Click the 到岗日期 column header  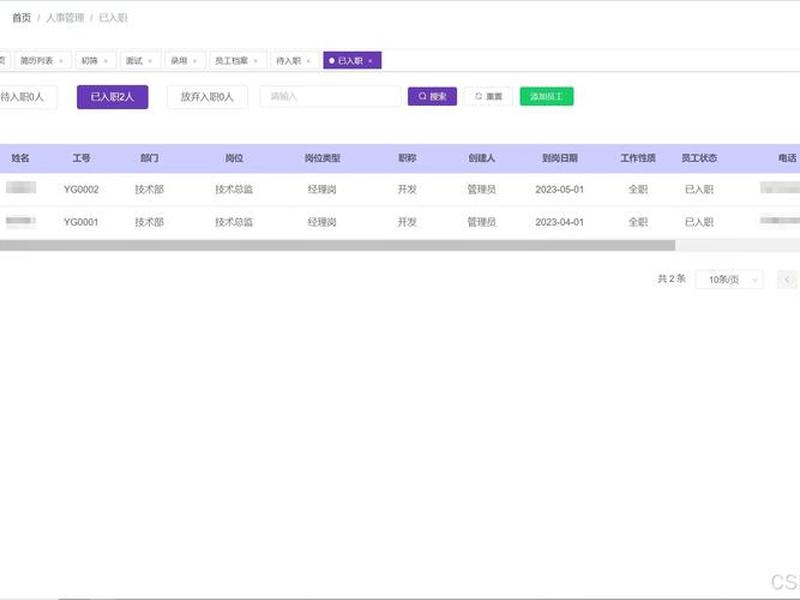pyautogui.click(x=560, y=158)
